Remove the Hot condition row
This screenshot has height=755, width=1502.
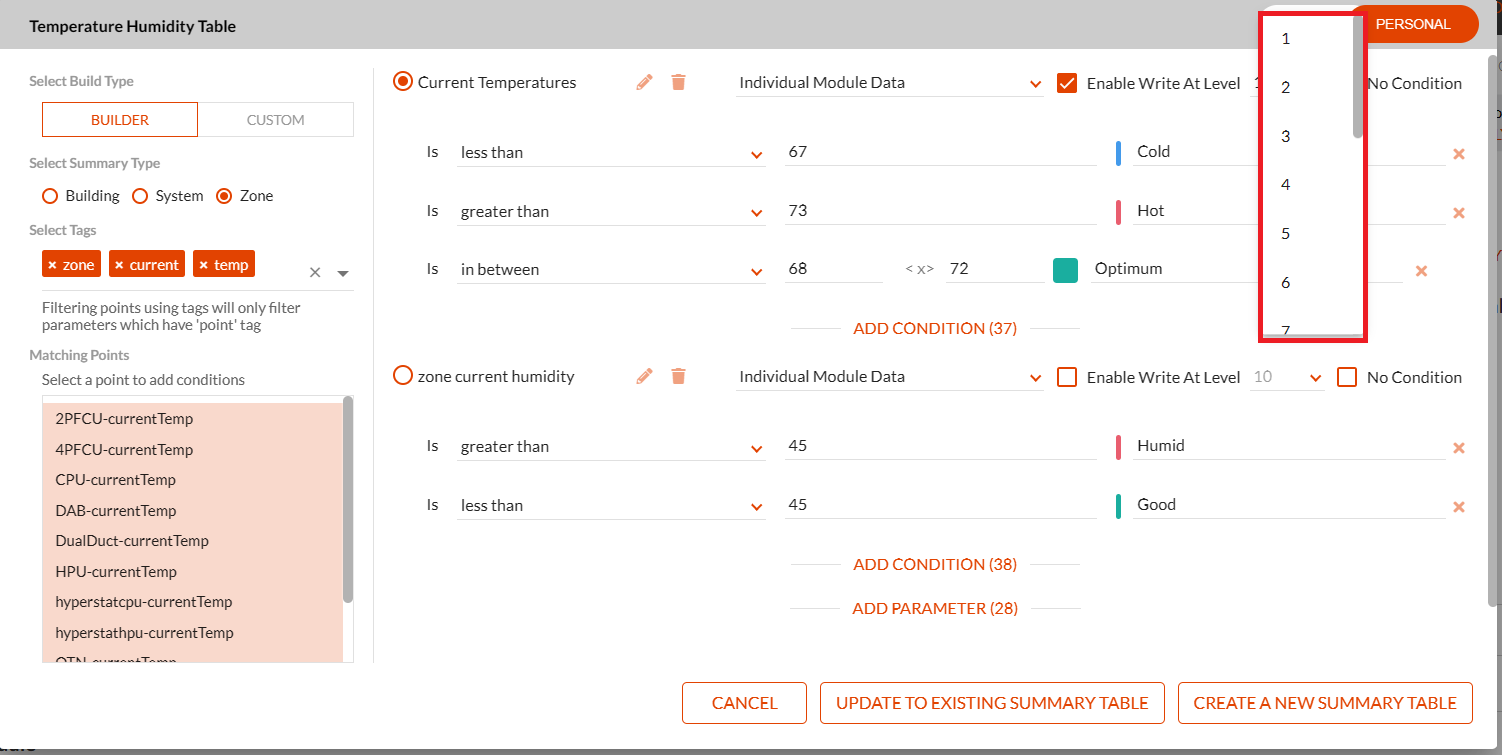pos(1458,213)
